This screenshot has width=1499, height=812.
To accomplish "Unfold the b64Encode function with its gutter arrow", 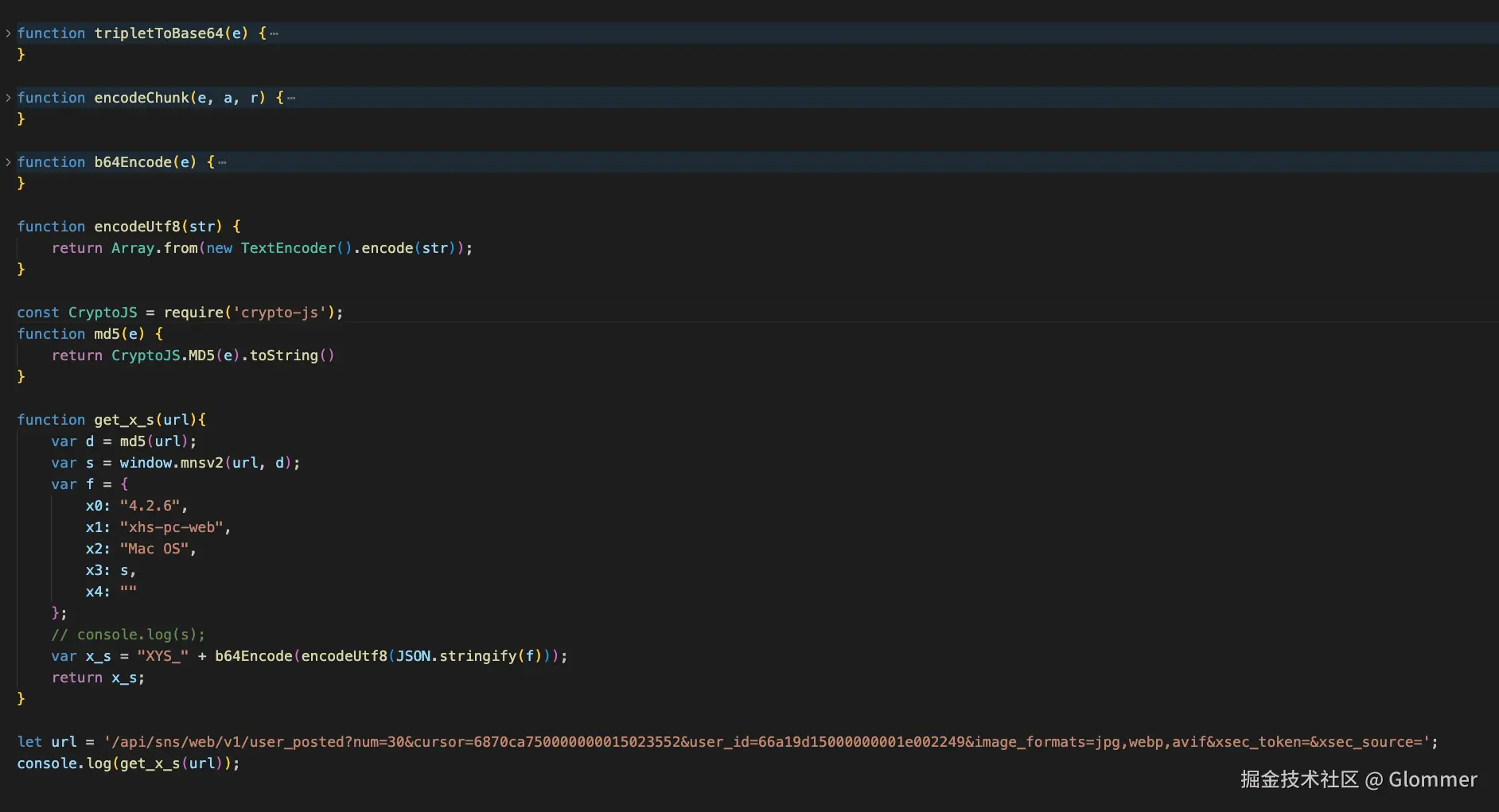I will (x=8, y=162).
